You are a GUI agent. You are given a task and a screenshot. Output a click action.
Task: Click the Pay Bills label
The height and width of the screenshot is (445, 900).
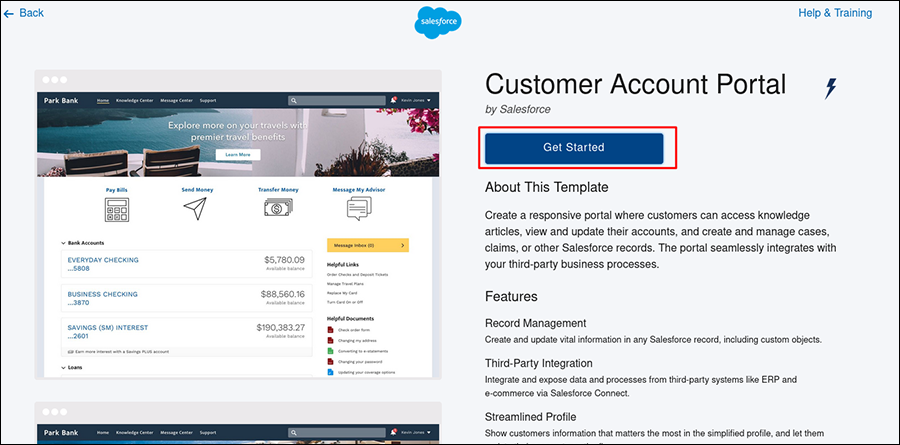pos(117,189)
